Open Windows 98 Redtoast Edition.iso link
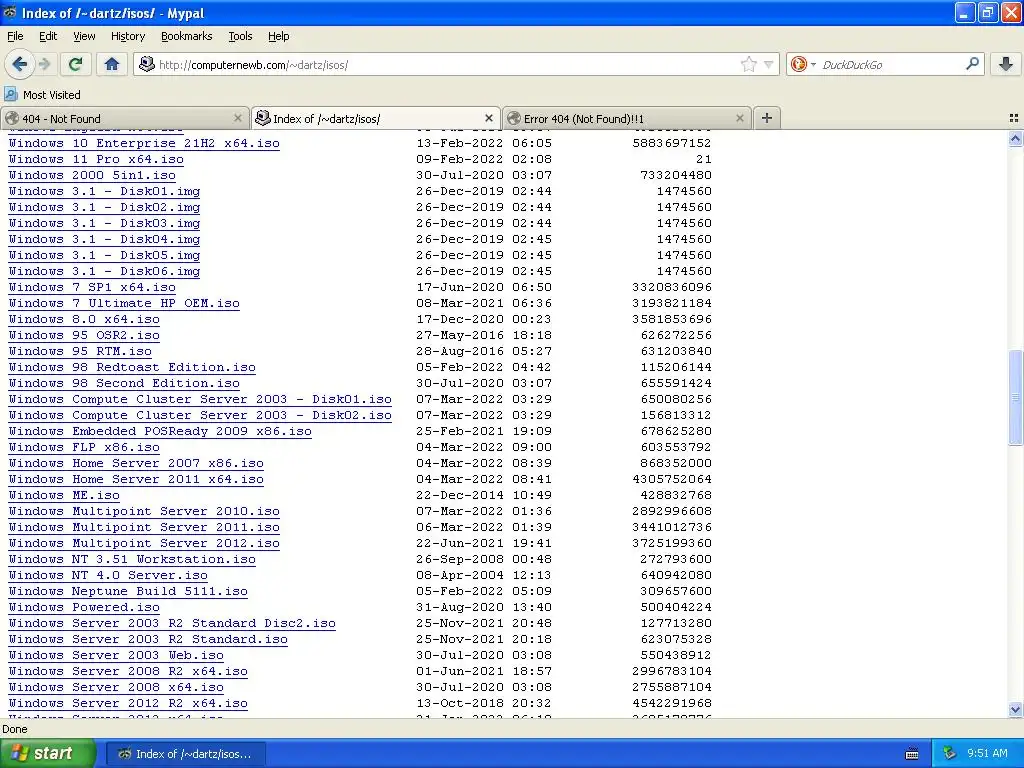1024x768 pixels. pos(133,368)
